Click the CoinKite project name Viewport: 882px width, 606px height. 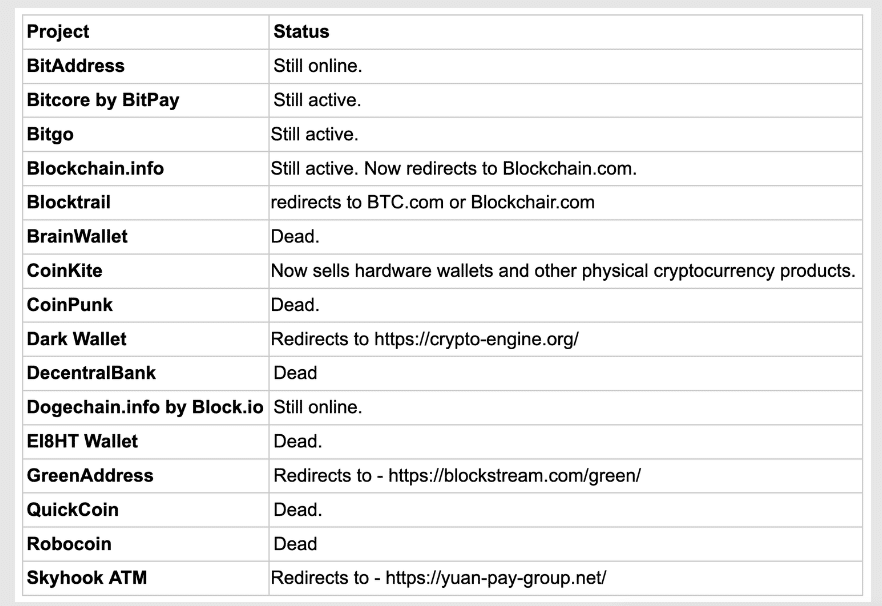pos(64,271)
